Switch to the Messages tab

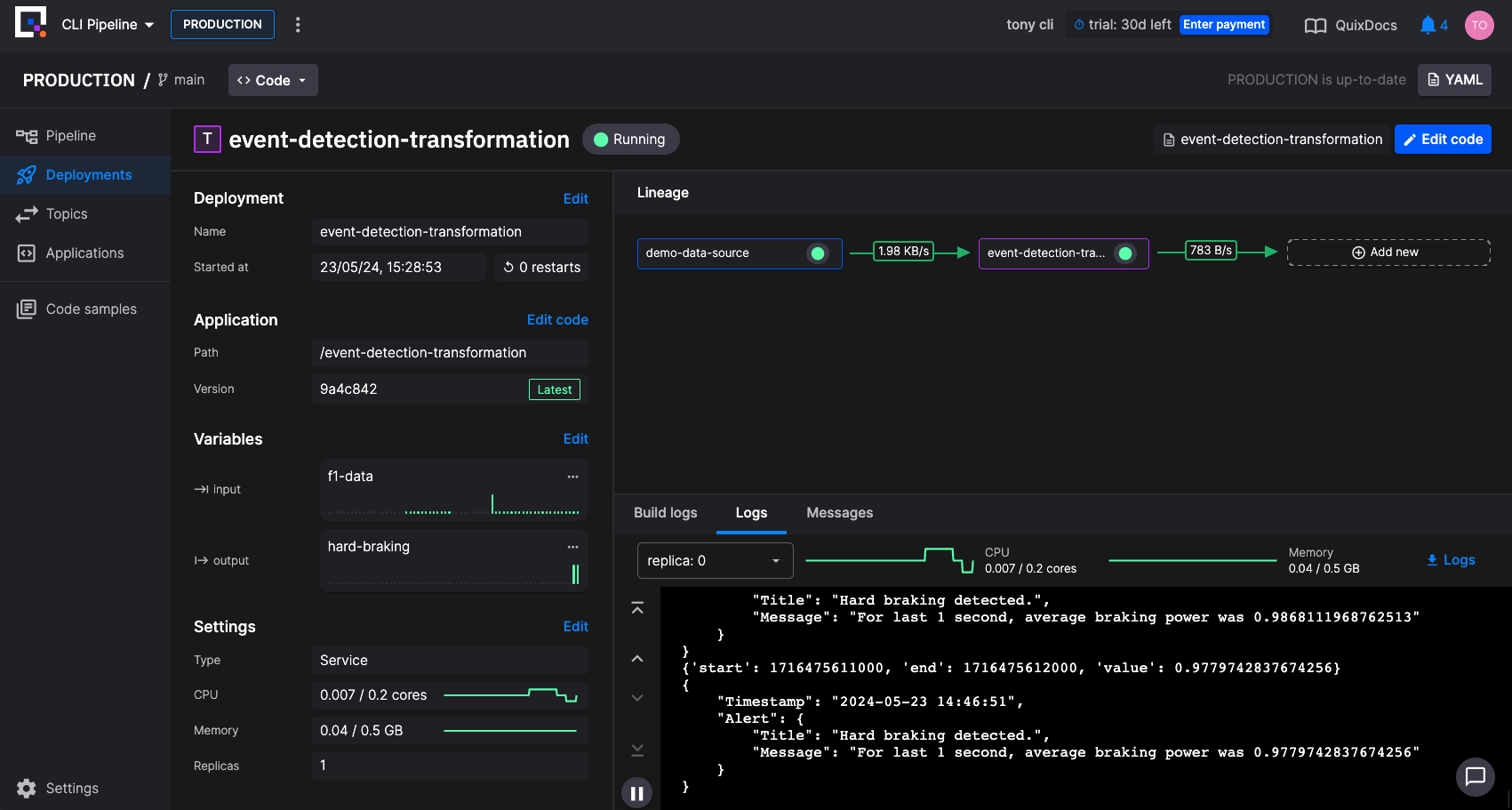(839, 513)
